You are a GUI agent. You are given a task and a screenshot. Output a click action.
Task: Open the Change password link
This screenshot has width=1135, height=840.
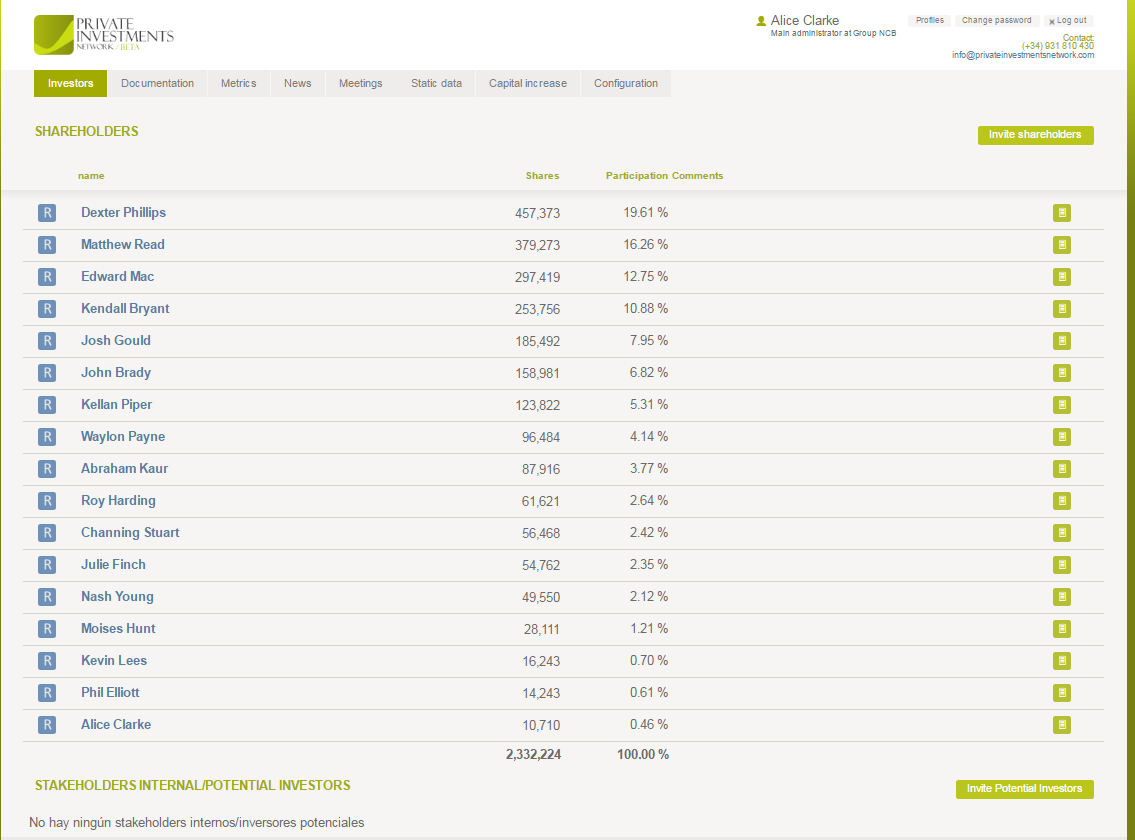(x=996, y=21)
